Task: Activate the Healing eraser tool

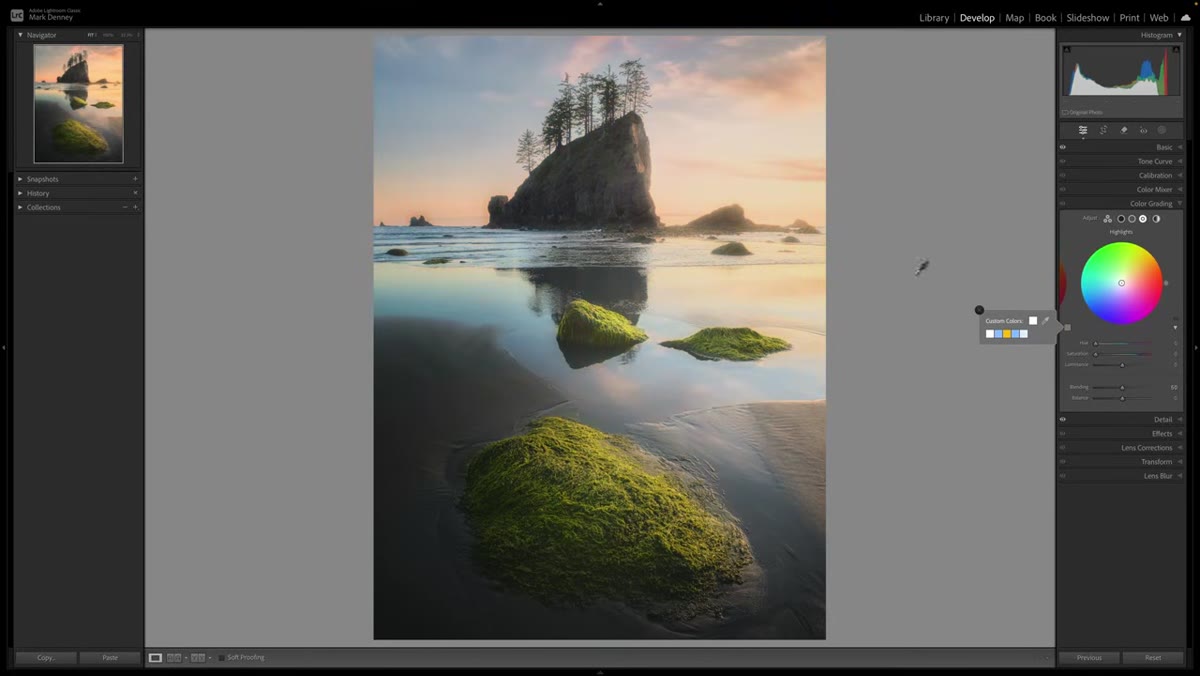Action: (1123, 130)
